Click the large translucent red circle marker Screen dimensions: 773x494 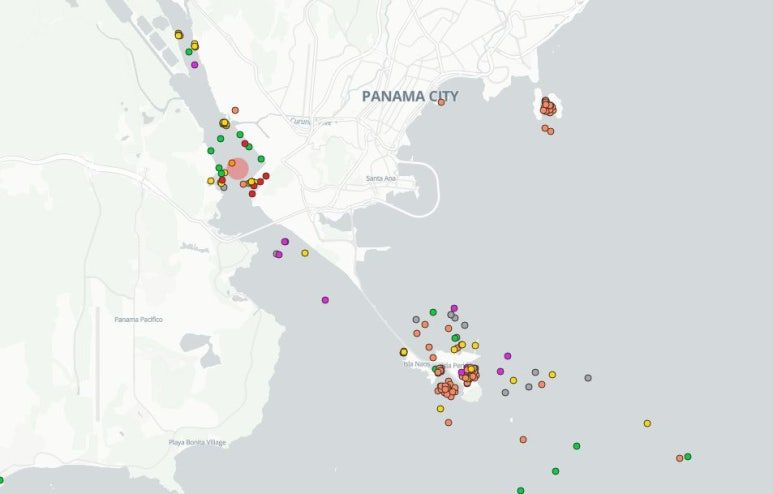point(238,168)
